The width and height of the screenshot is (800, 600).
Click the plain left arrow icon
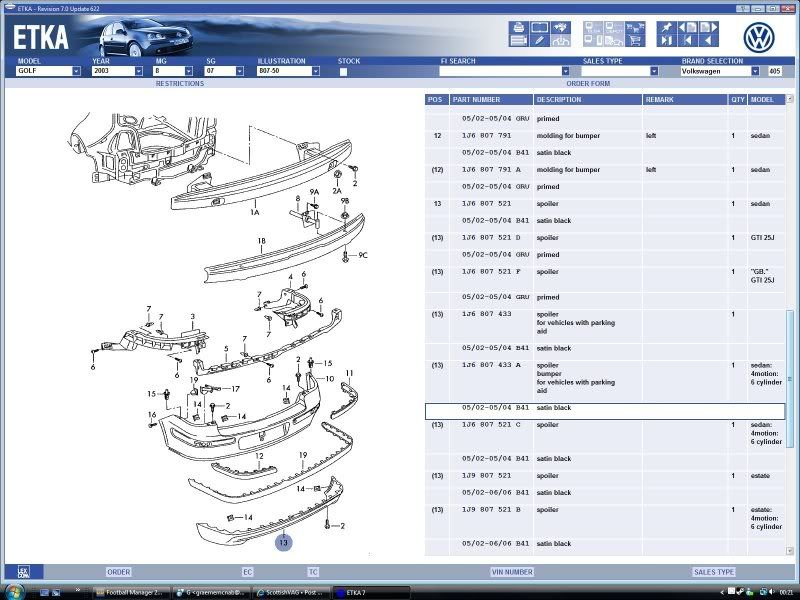tap(709, 41)
